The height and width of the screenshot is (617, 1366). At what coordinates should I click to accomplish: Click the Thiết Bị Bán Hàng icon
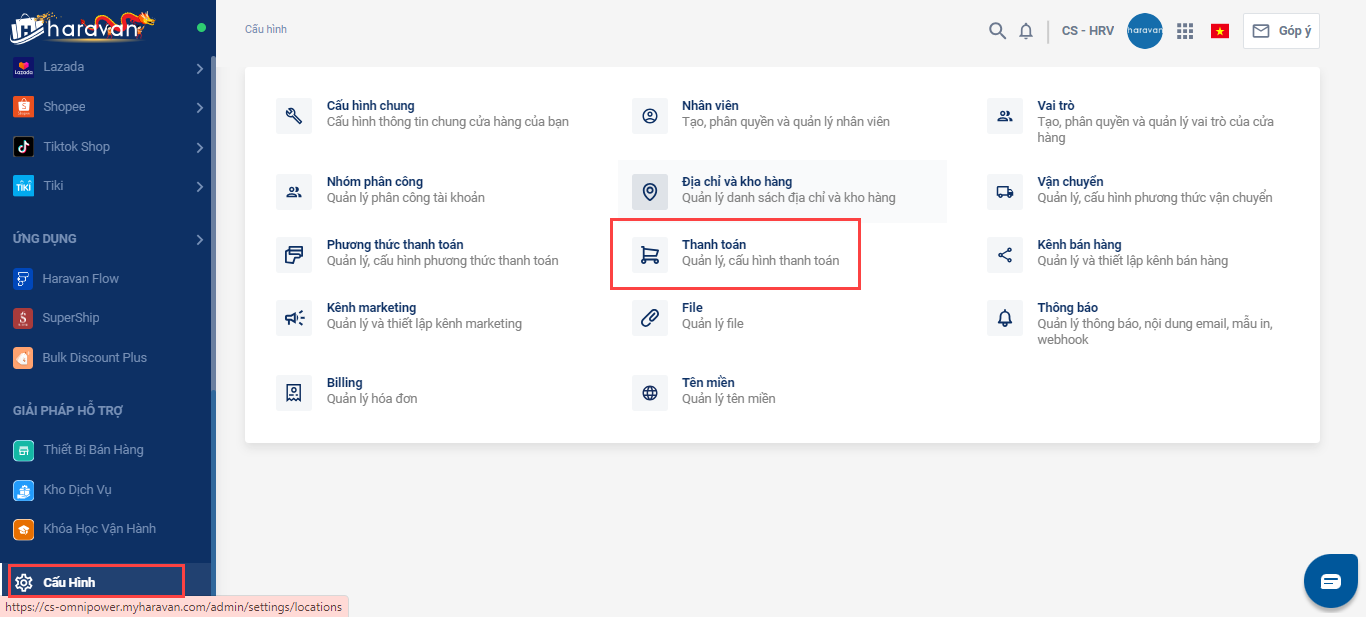24,450
